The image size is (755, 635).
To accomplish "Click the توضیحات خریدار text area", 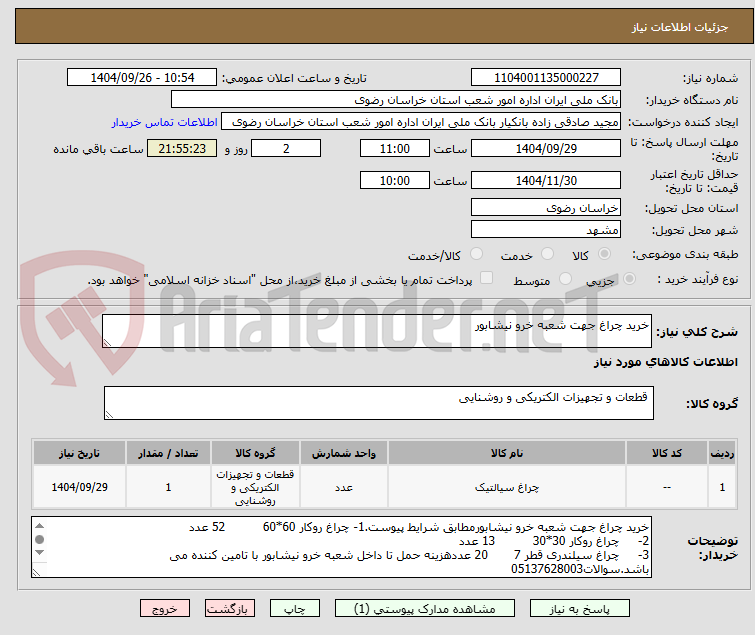I will [341, 547].
